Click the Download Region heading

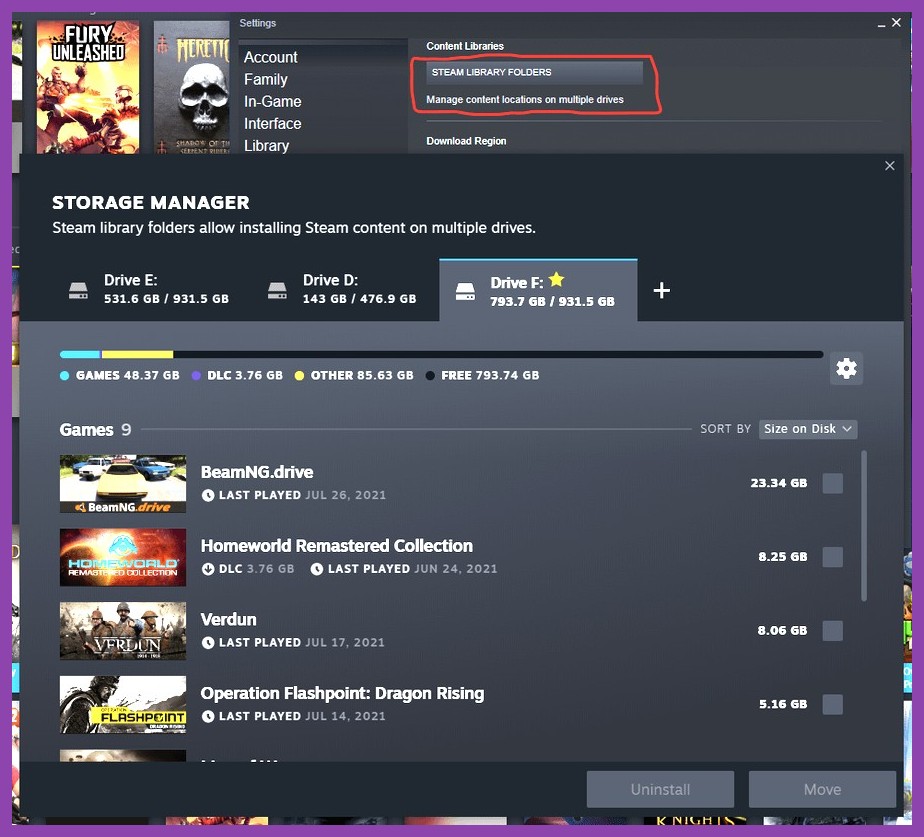click(466, 141)
